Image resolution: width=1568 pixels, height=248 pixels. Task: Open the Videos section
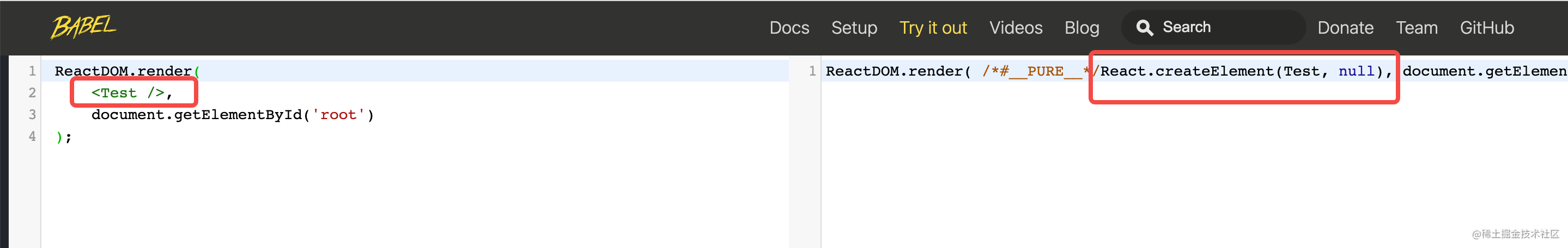(x=1016, y=28)
